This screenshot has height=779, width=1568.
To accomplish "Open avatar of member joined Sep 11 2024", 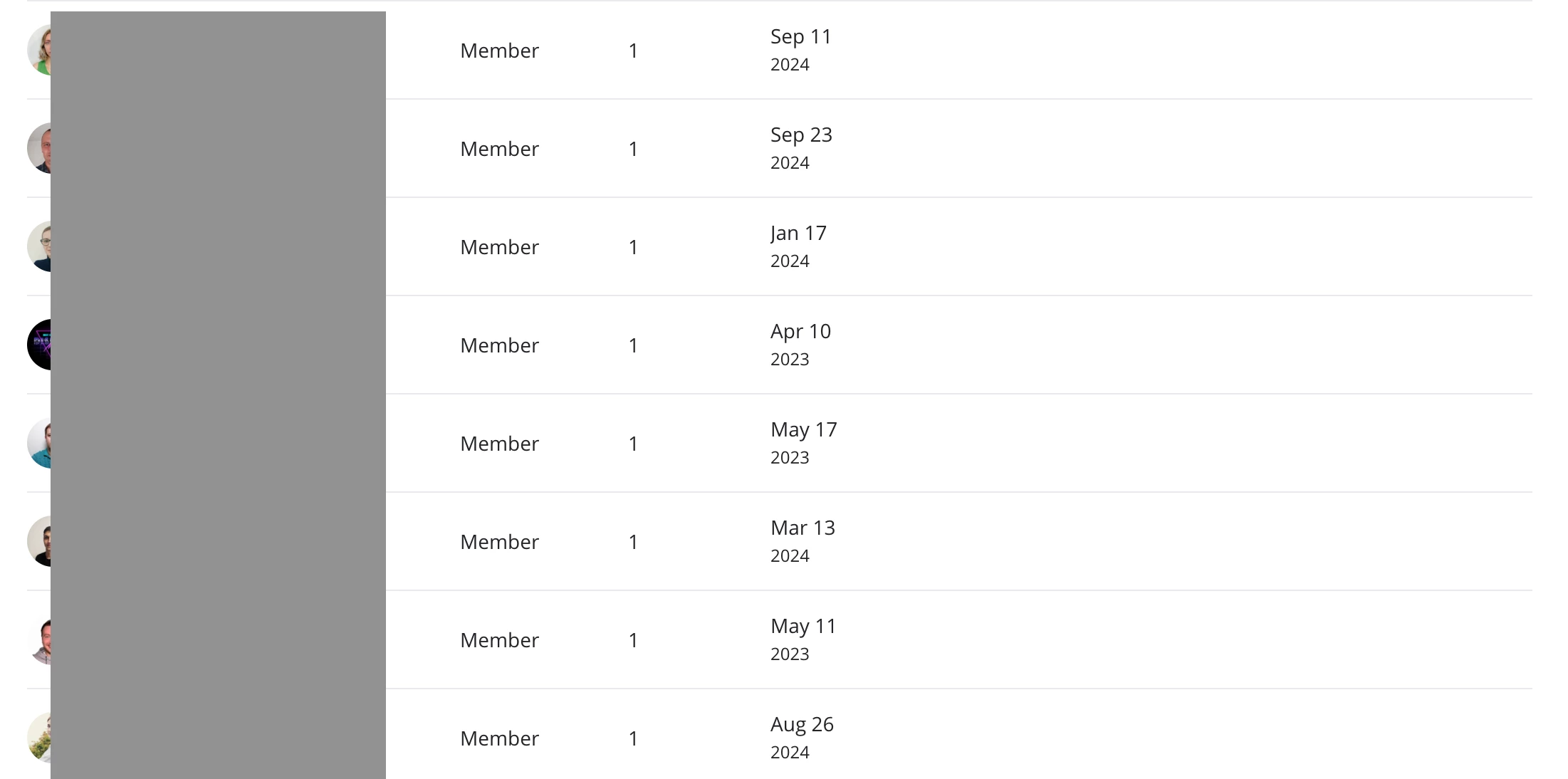I will (39, 50).
